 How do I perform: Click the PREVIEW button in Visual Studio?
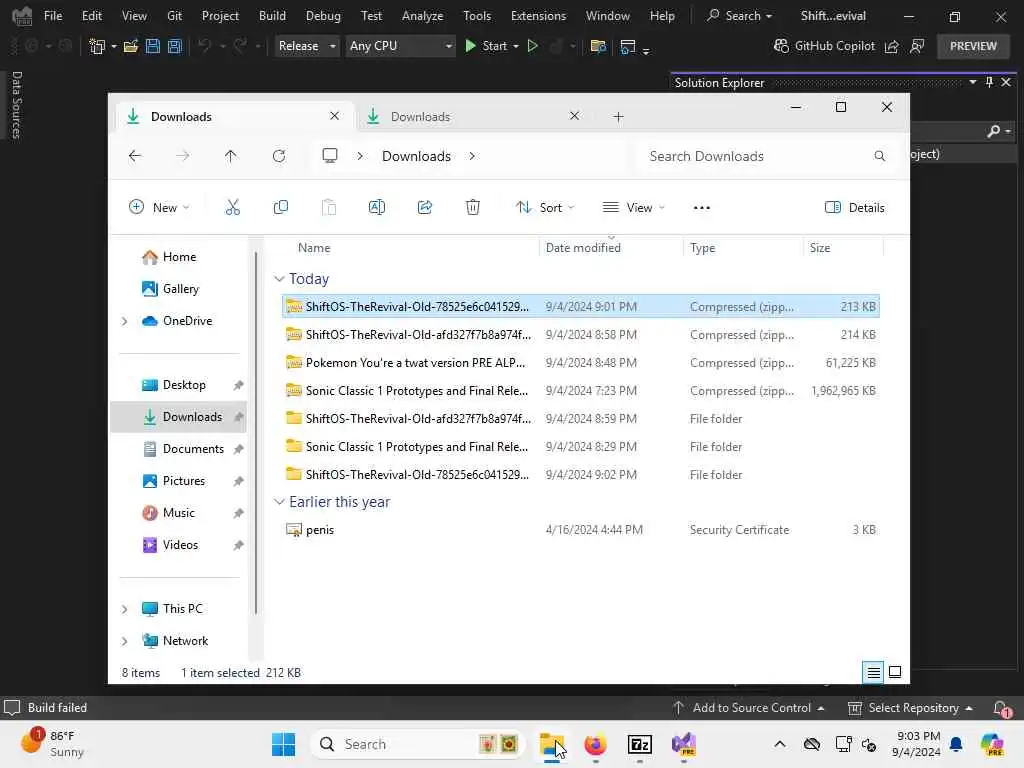point(973,46)
